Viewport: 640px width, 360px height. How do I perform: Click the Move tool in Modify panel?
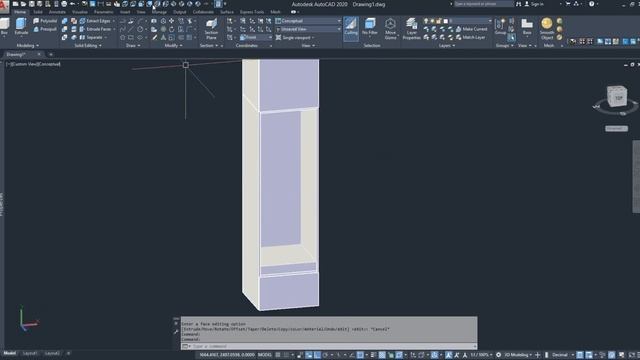click(171, 21)
